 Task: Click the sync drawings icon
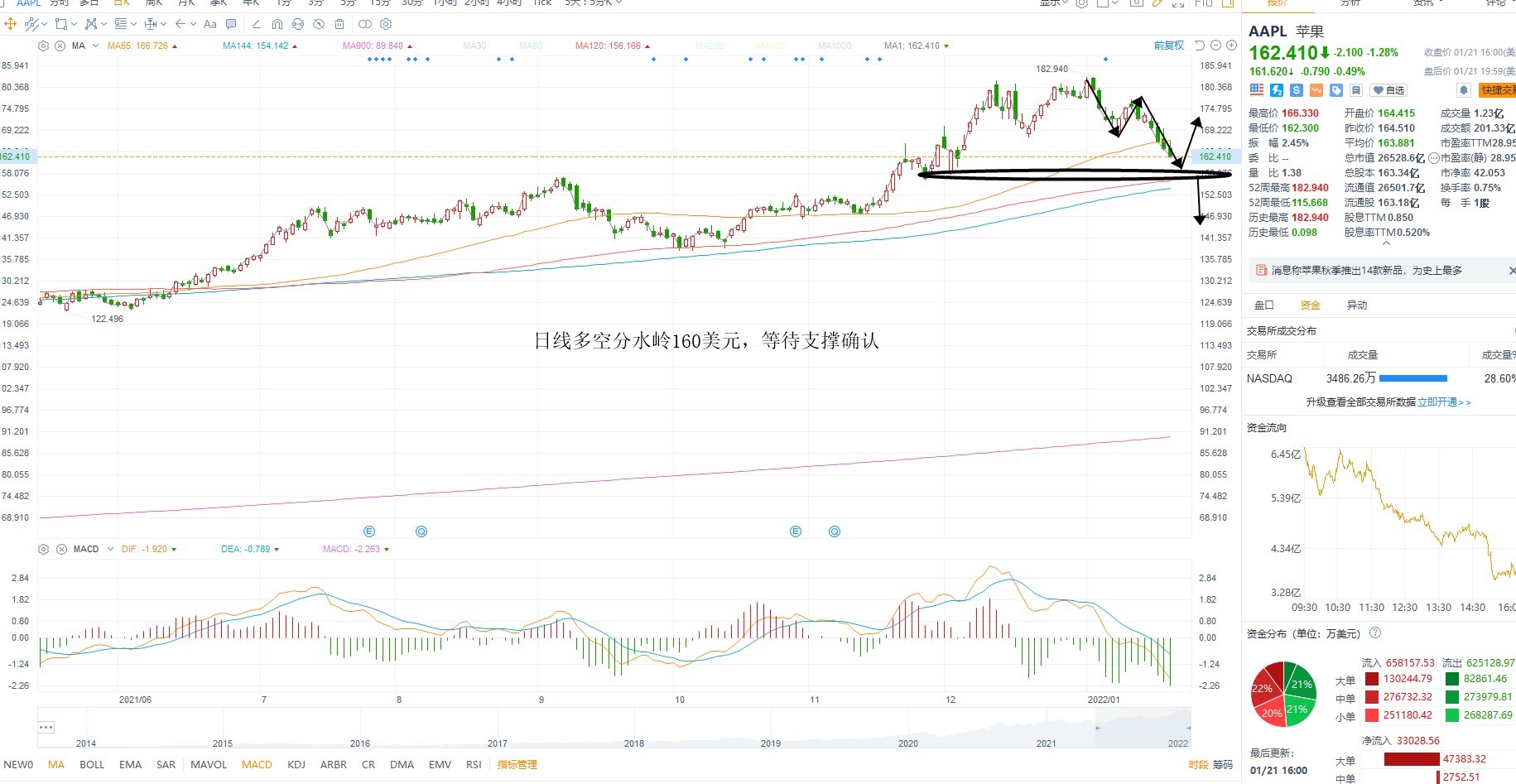pos(298,24)
